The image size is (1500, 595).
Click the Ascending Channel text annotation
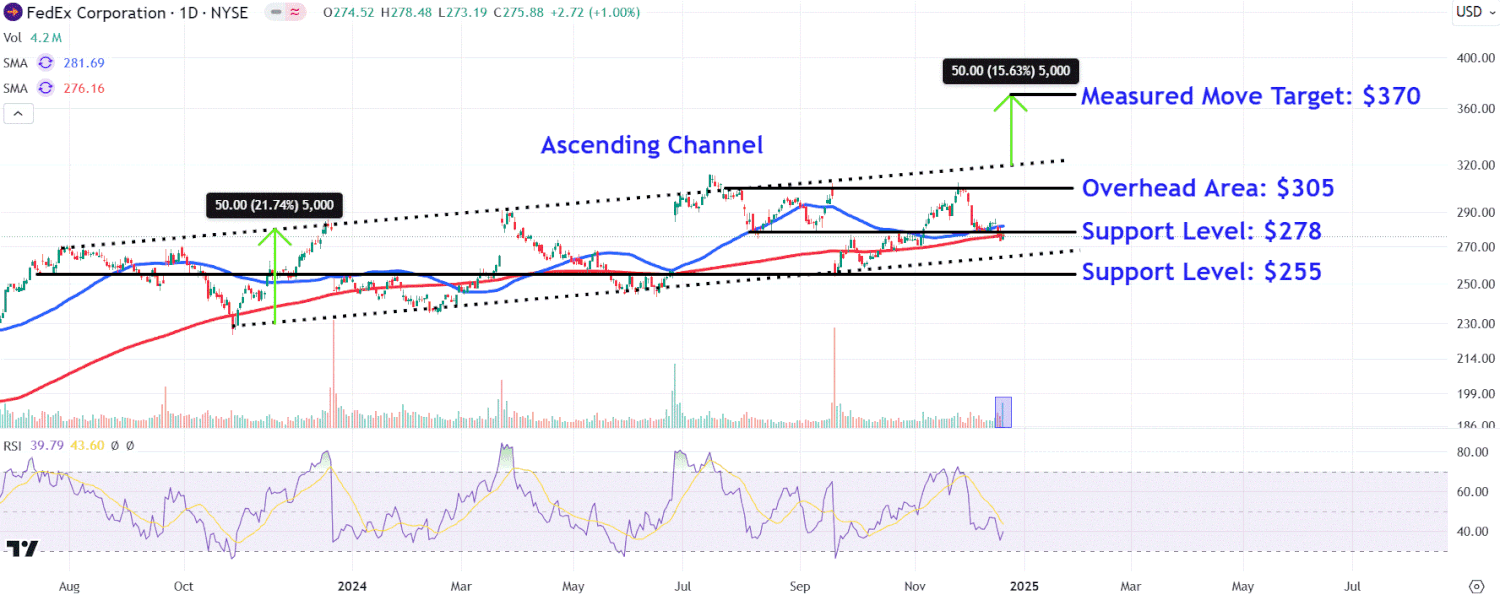pos(652,146)
